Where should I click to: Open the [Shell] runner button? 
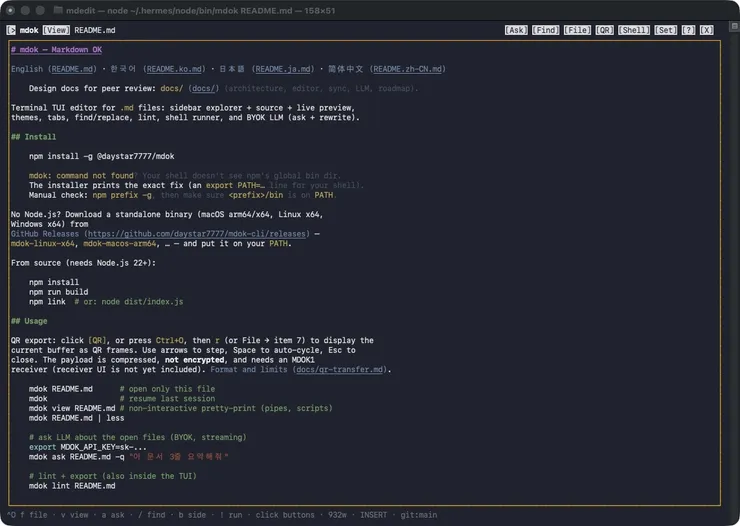tap(634, 30)
